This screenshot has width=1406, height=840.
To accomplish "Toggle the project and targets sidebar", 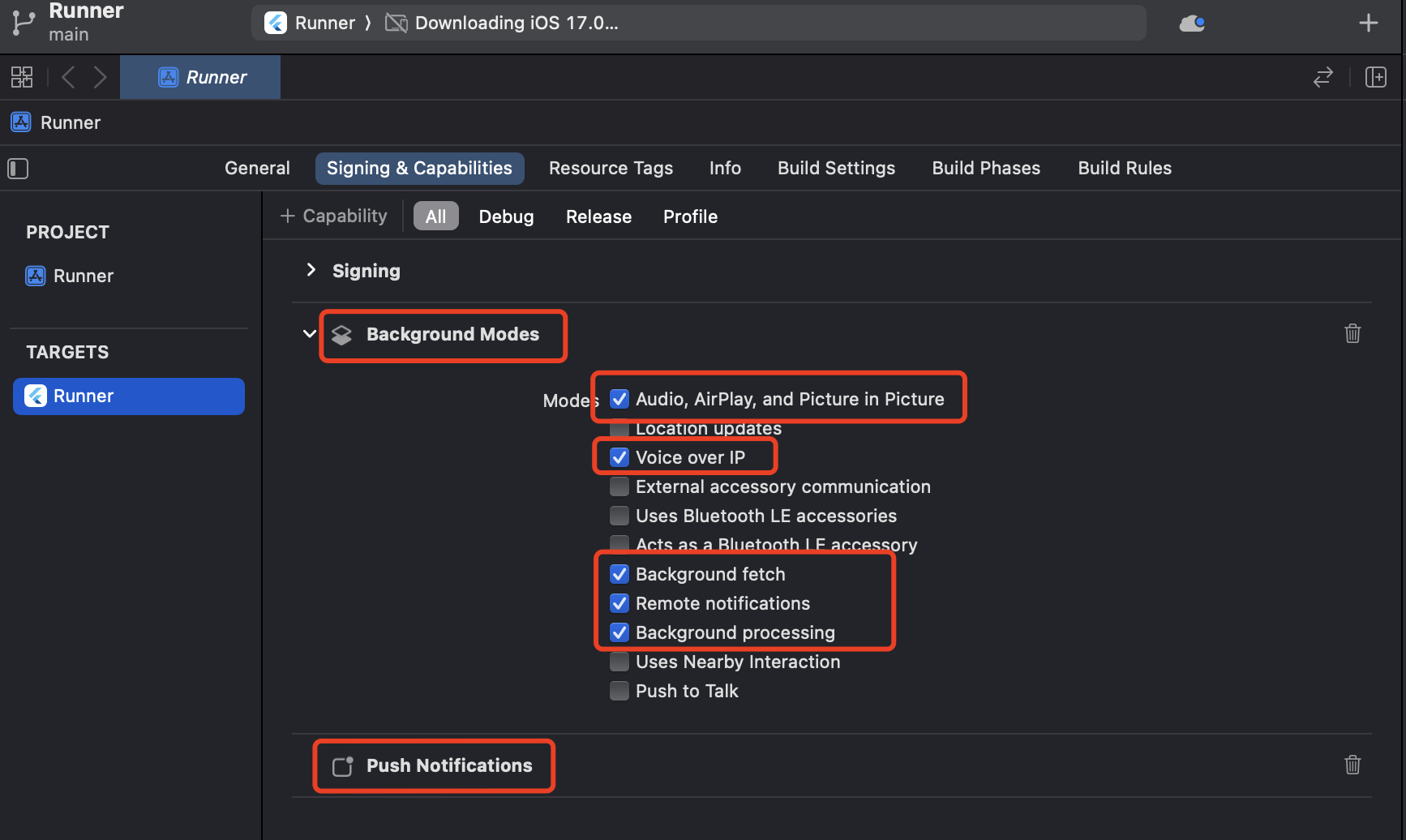I will 18,169.
